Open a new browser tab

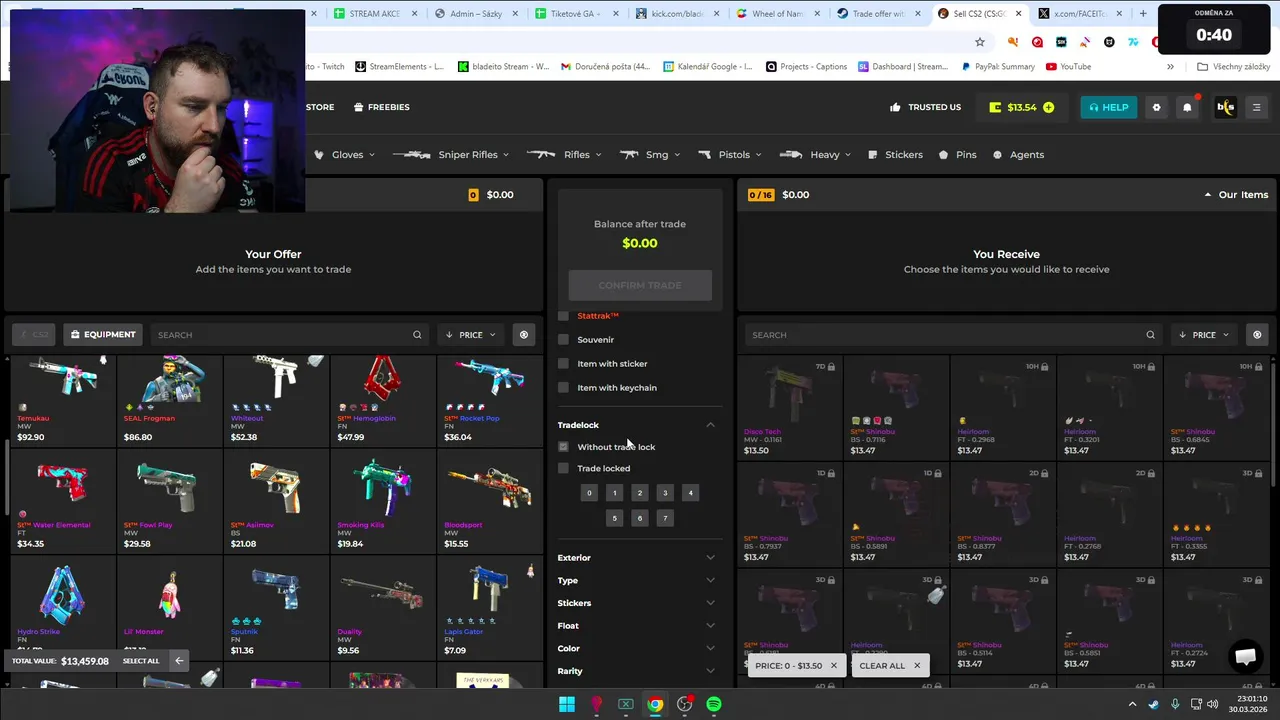pyautogui.click(x=1143, y=14)
